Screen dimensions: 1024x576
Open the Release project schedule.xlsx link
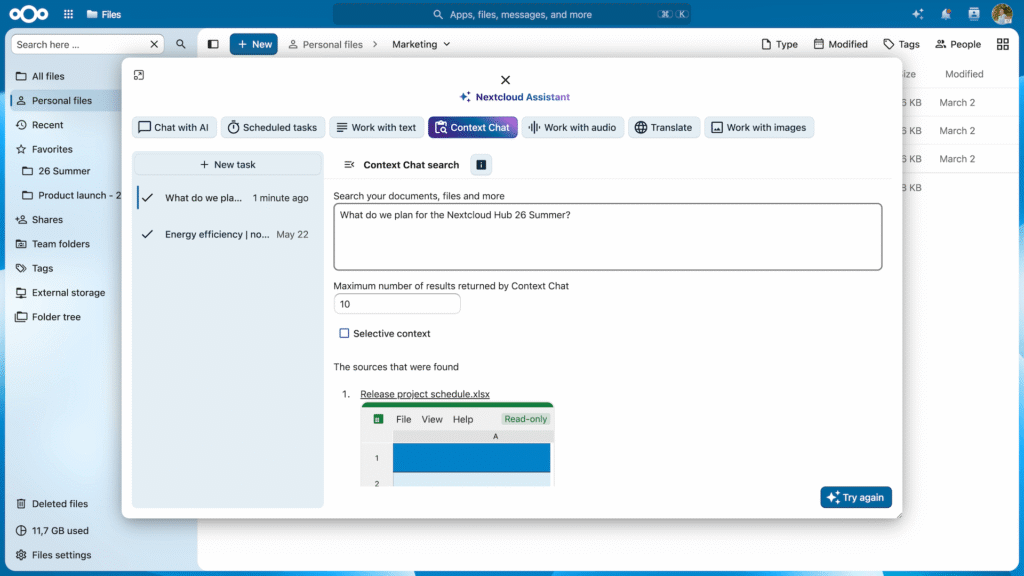(424, 394)
